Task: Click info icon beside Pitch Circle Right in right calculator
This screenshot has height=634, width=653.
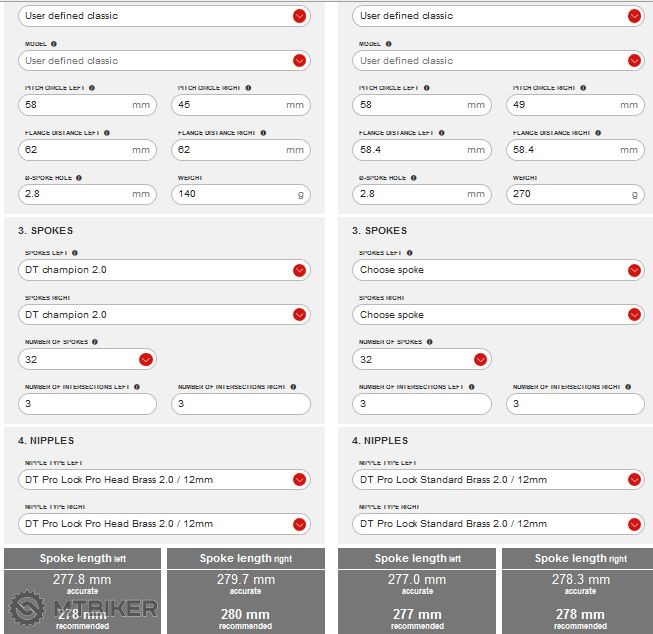Action: (583, 88)
